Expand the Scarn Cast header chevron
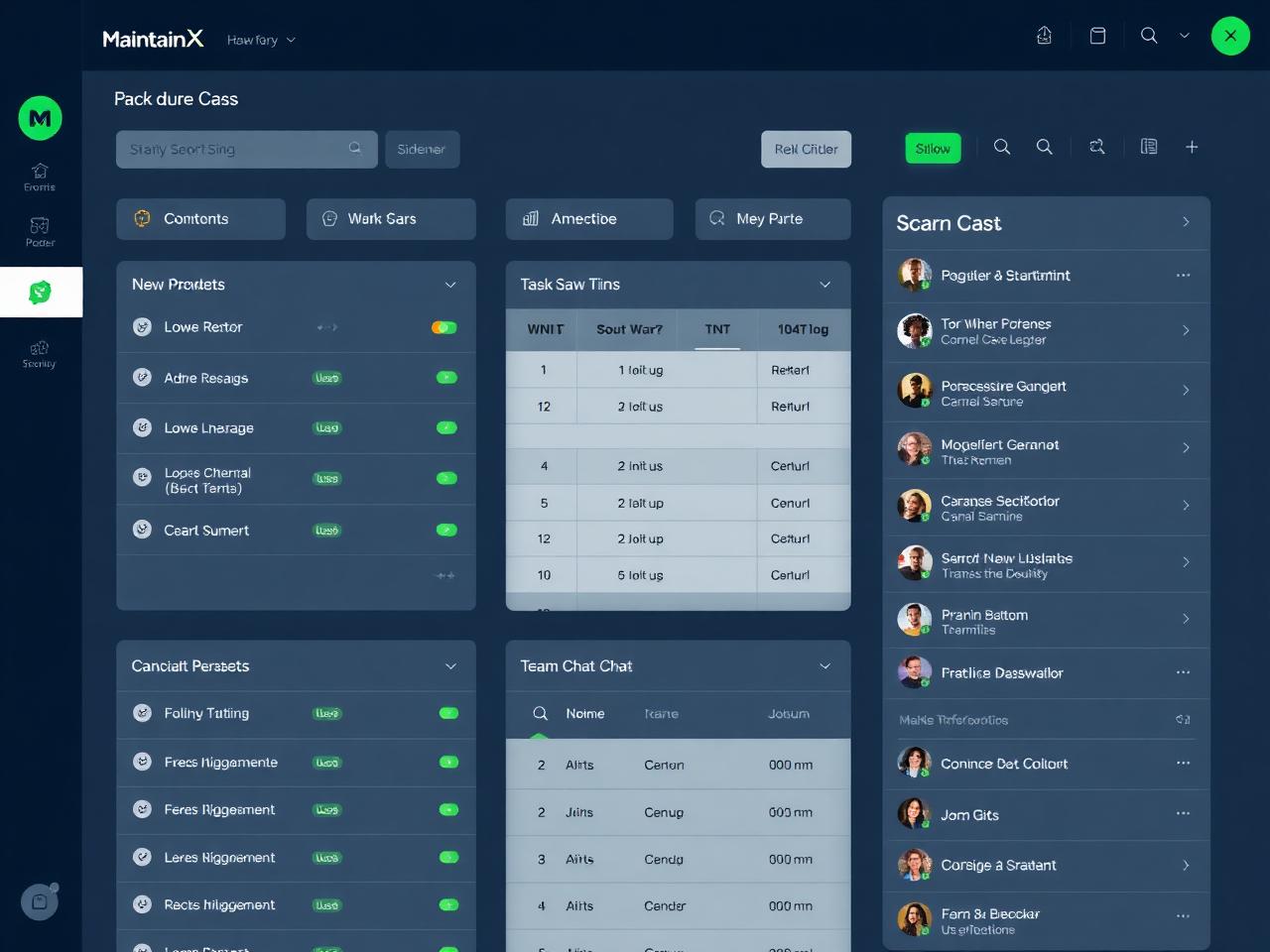Viewport: 1270px width, 952px height. click(x=1186, y=222)
